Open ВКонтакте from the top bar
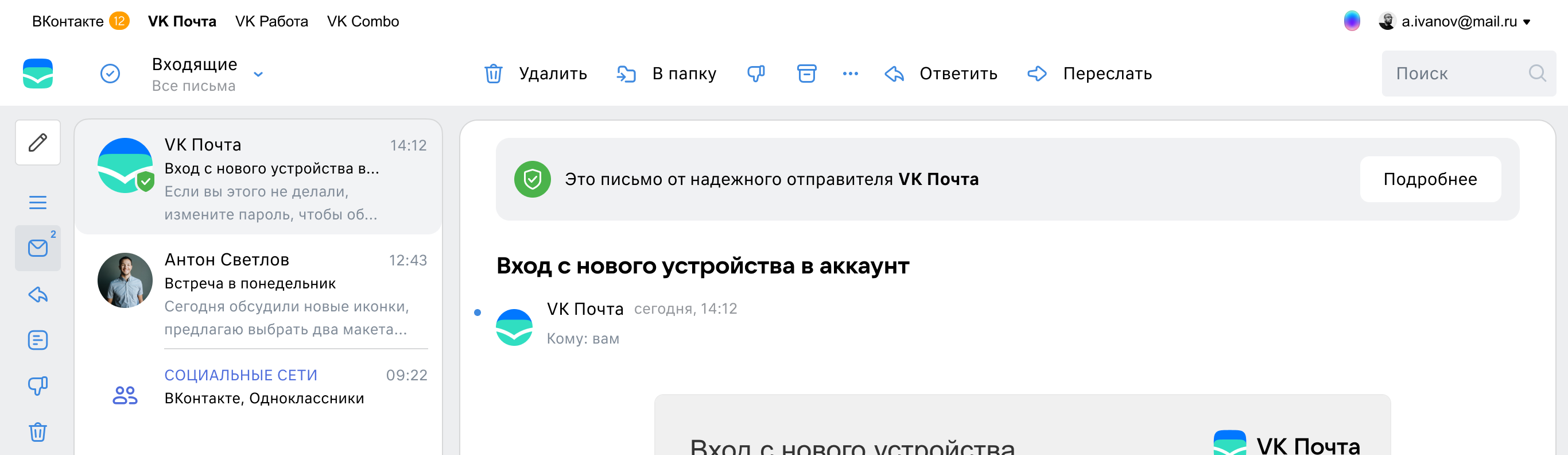 (x=68, y=21)
